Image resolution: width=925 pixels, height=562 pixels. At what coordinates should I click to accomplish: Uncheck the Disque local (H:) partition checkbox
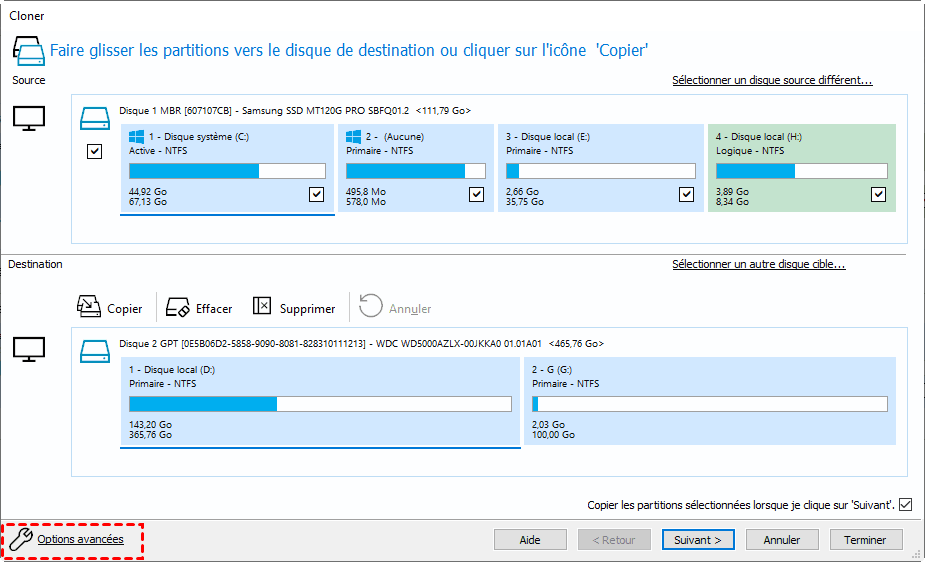point(878,195)
